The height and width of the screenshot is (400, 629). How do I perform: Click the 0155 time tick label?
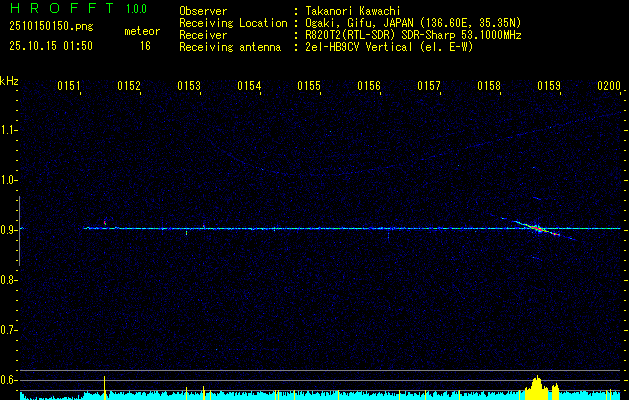click(309, 87)
